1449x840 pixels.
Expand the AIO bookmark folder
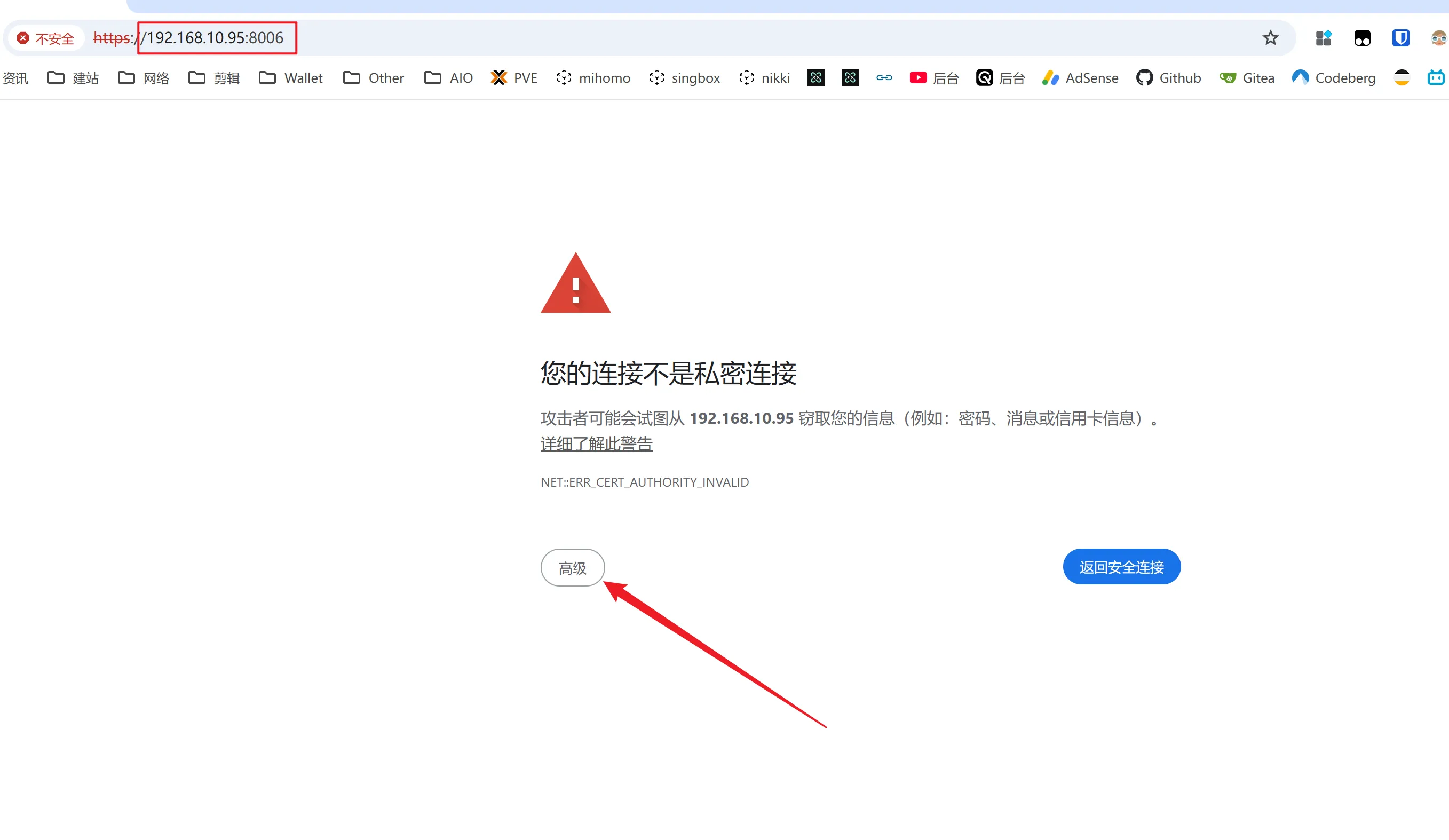click(448, 77)
